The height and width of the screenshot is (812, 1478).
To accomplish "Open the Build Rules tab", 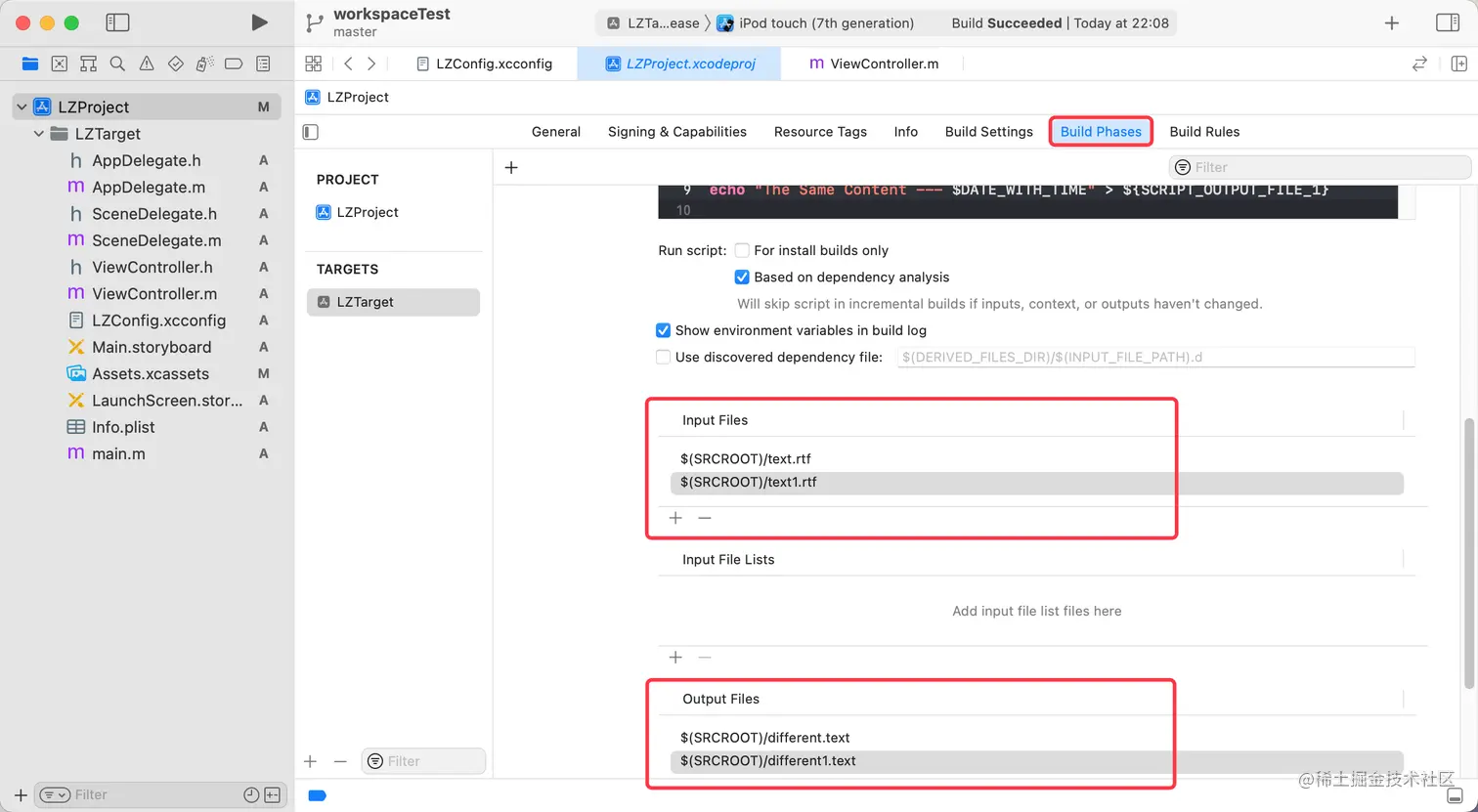I will (1204, 132).
